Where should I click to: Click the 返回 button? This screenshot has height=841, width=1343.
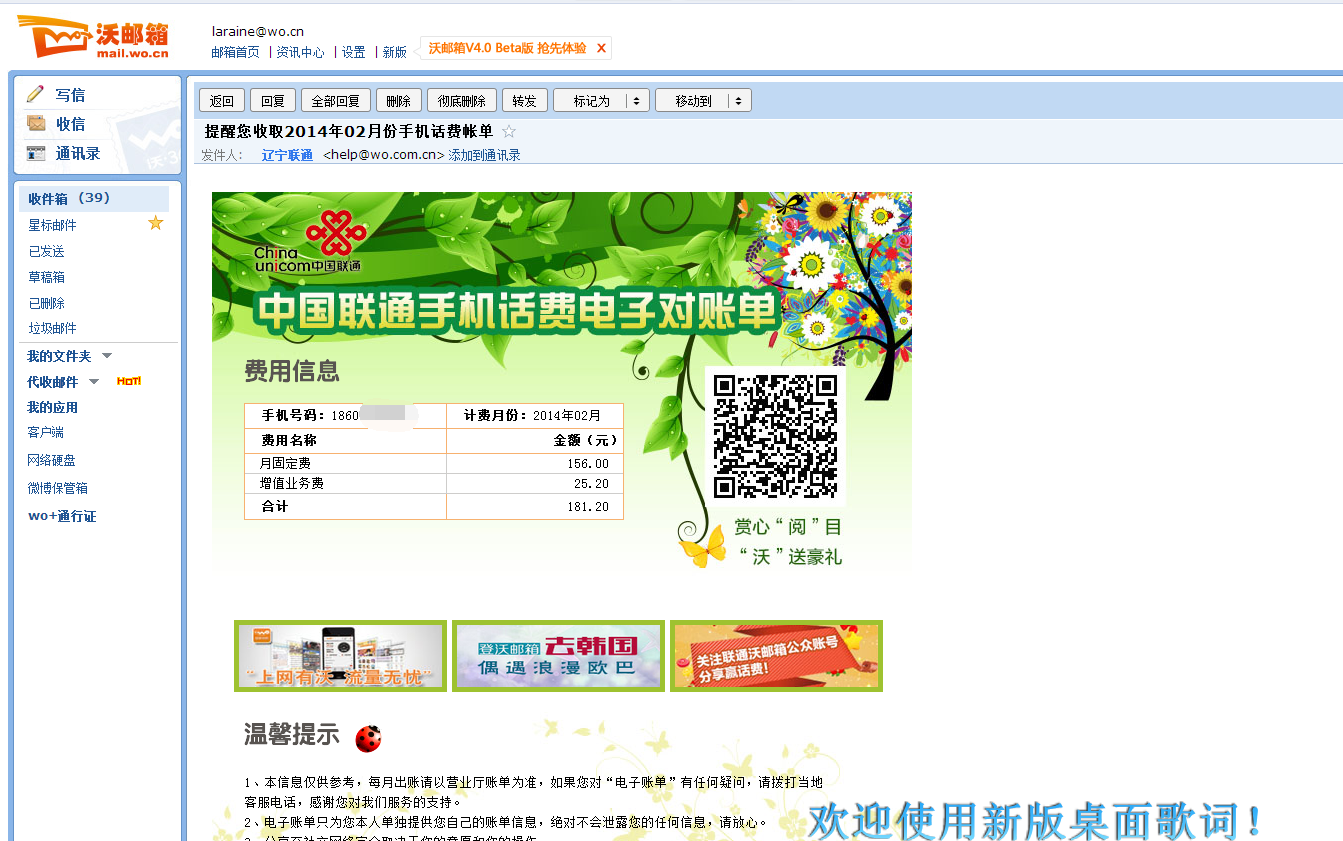click(x=222, y=101)
